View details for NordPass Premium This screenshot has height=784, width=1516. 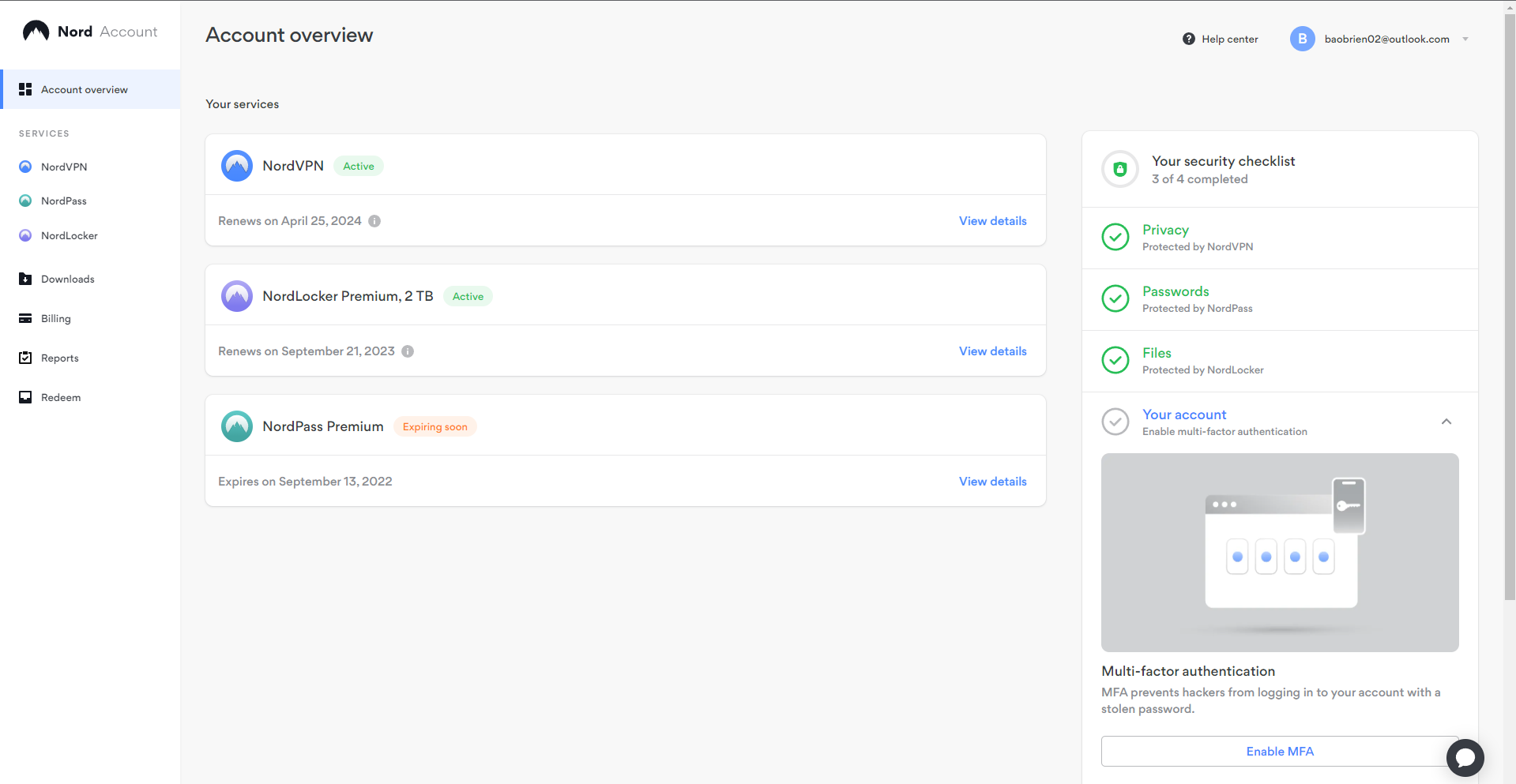click(x=993, y=482)
